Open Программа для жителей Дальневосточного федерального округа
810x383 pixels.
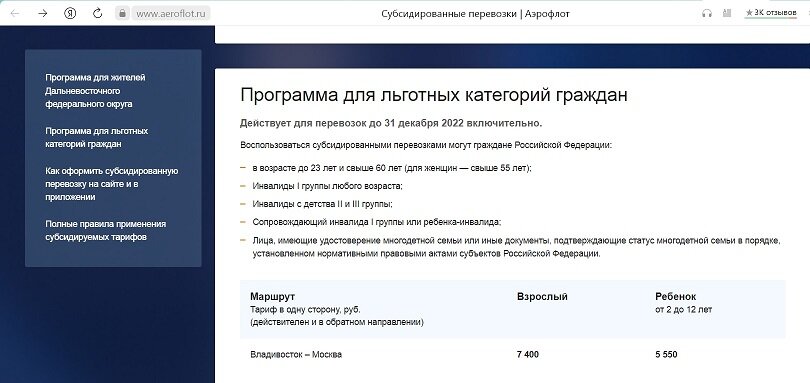tap(96, 90)
